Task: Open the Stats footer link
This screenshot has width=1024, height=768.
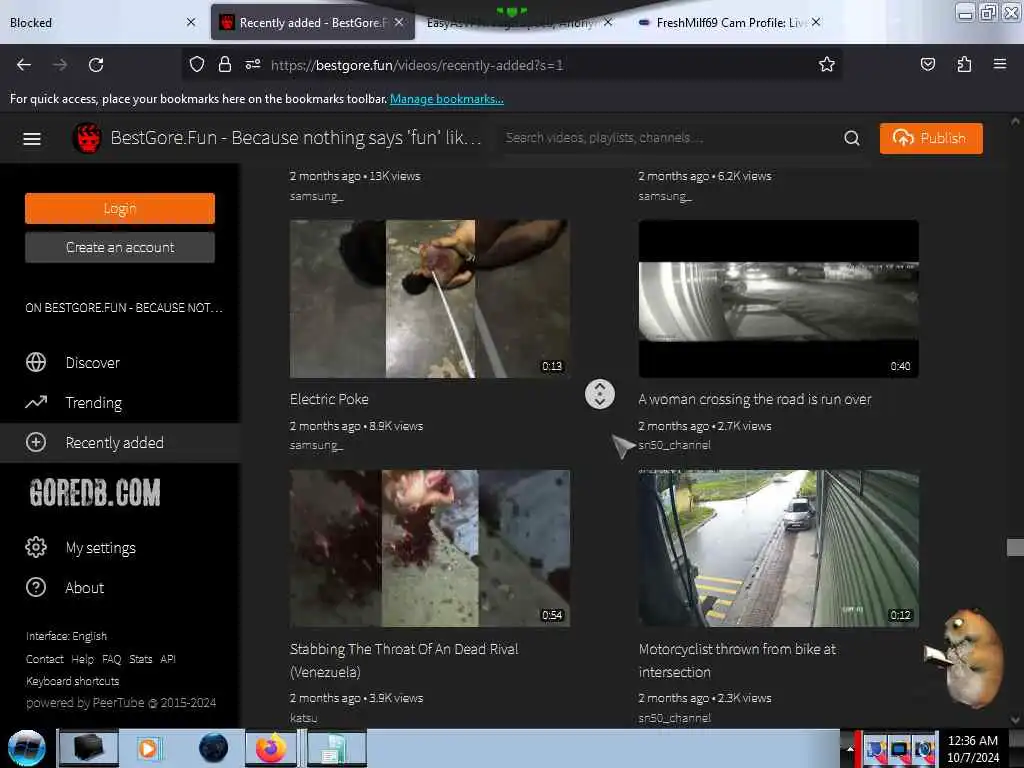Action: point(140,659)
